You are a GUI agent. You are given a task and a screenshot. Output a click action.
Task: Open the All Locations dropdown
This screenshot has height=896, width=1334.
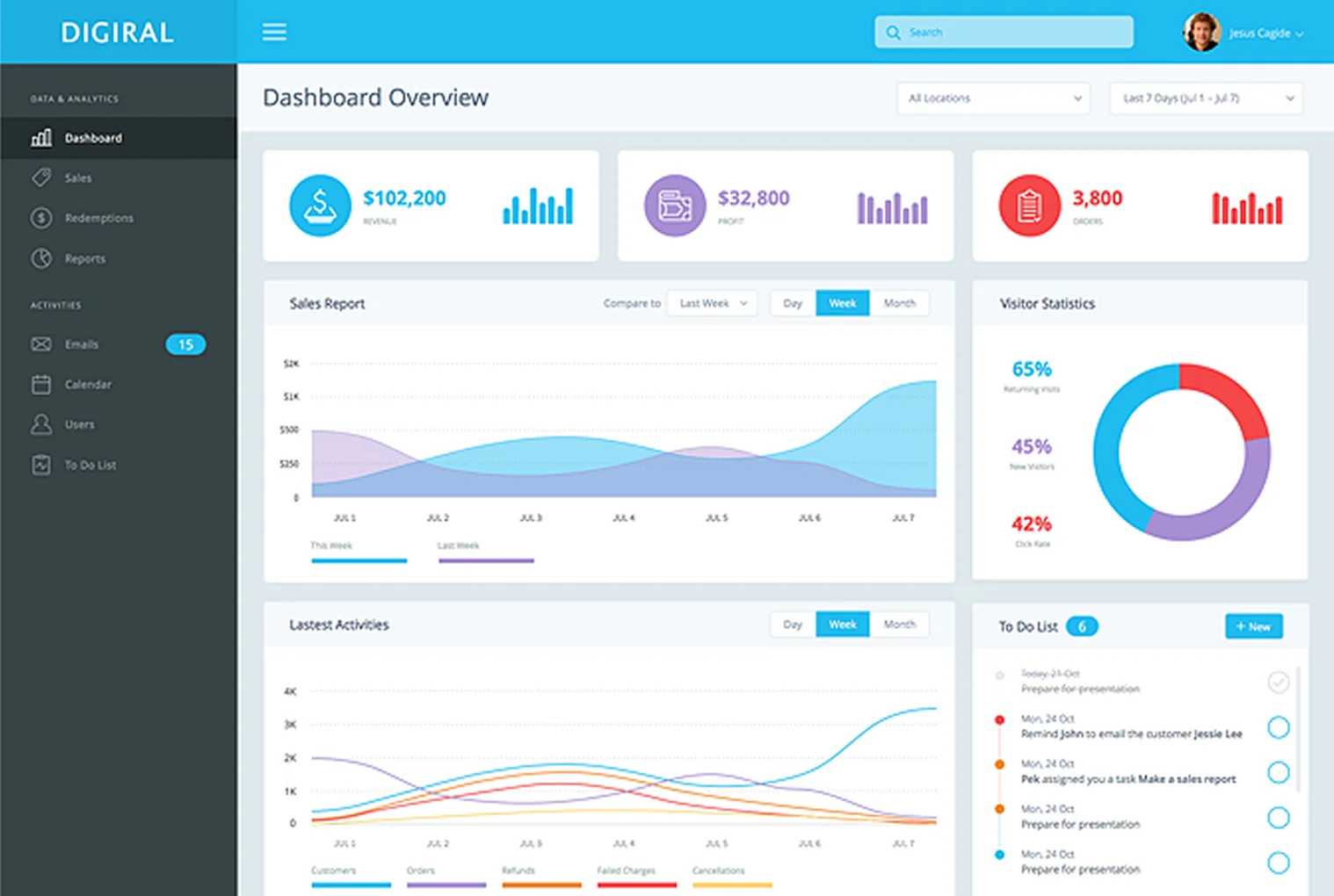(993, 98)
